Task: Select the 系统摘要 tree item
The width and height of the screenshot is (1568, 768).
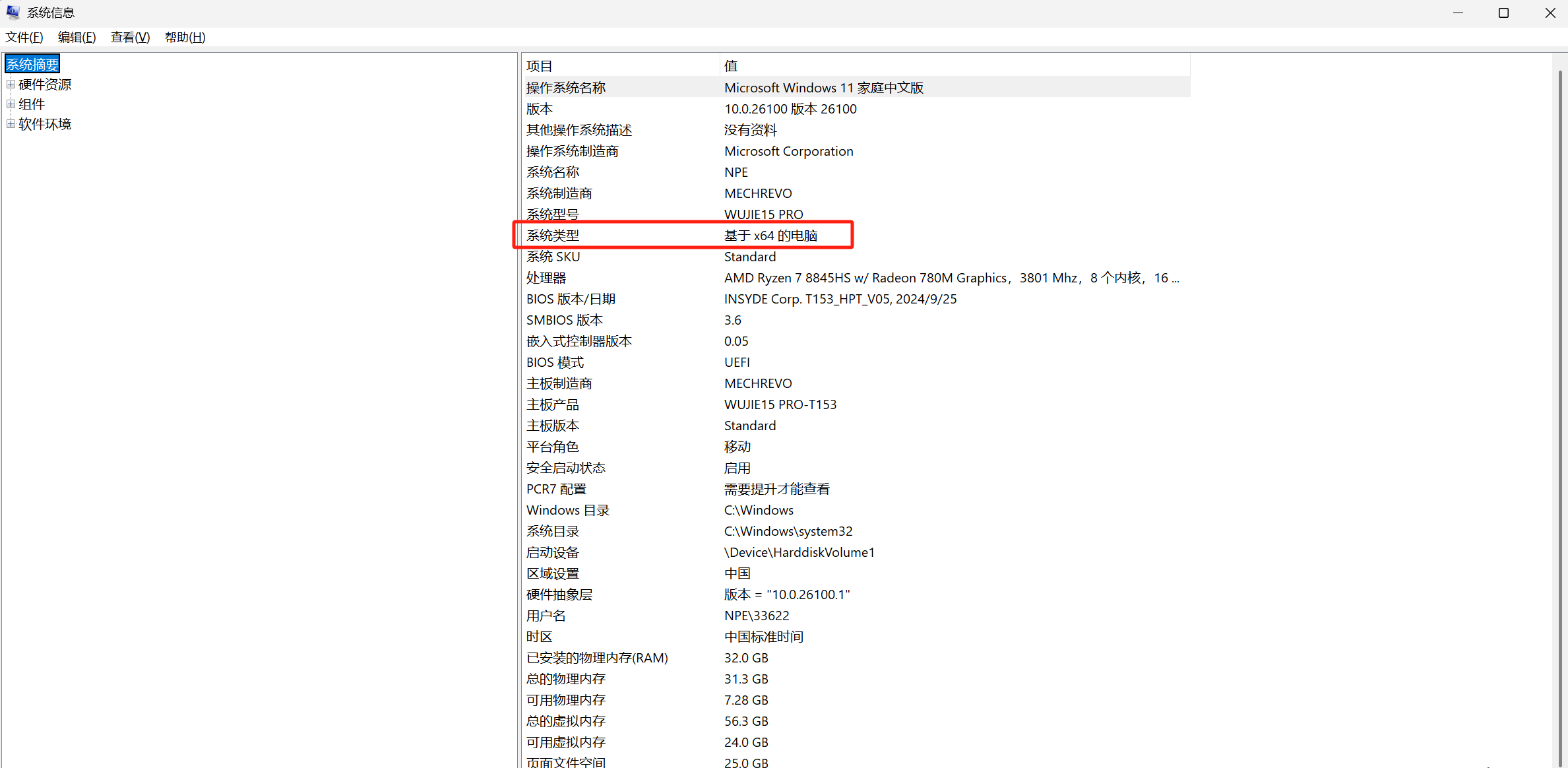Action: 32,64
